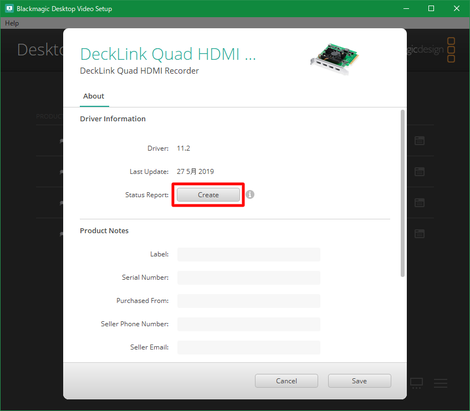Click the Driver Information heading
470x411 pixels.
113,119
